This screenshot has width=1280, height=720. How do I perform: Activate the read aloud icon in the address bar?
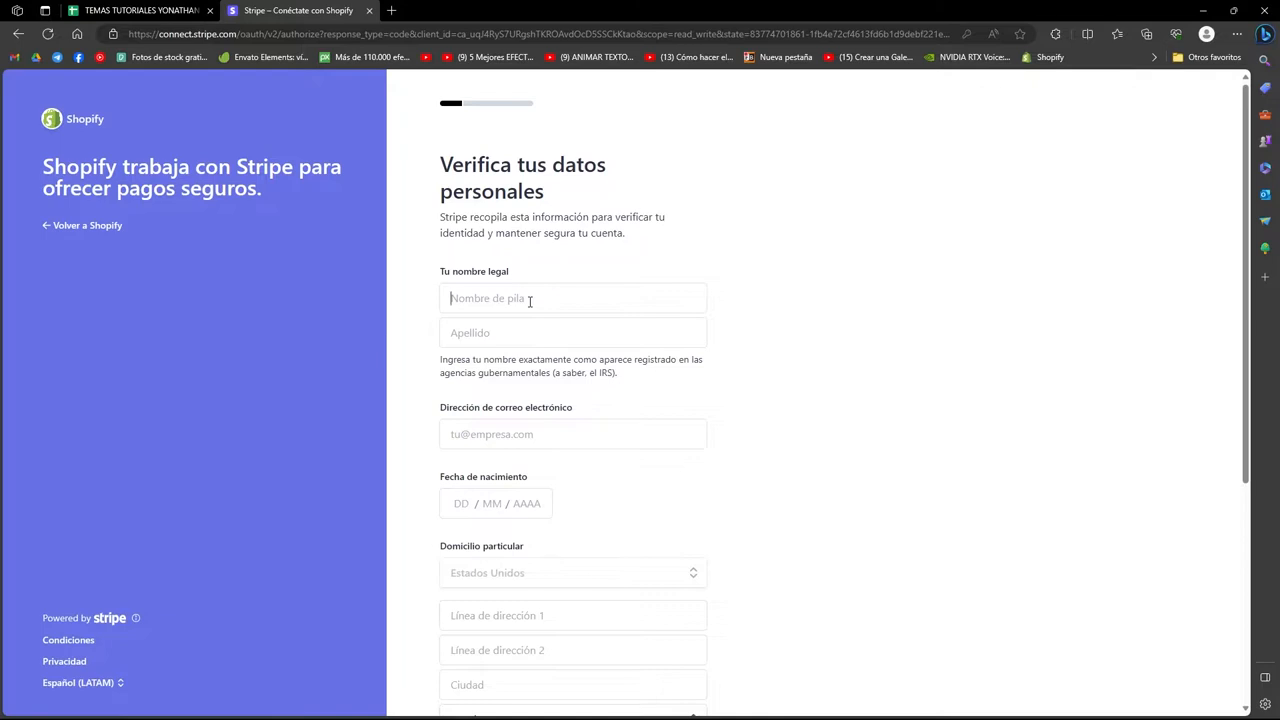click(993, 34)
